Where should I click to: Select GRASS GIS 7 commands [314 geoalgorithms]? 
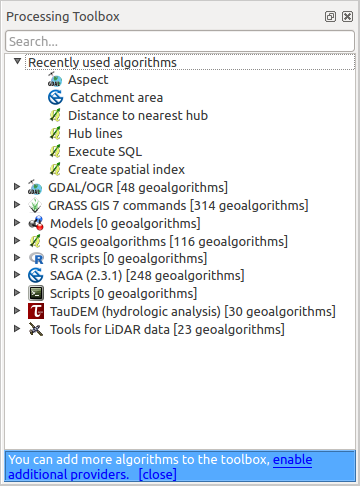pyautogui.click(x=178, y=206)
